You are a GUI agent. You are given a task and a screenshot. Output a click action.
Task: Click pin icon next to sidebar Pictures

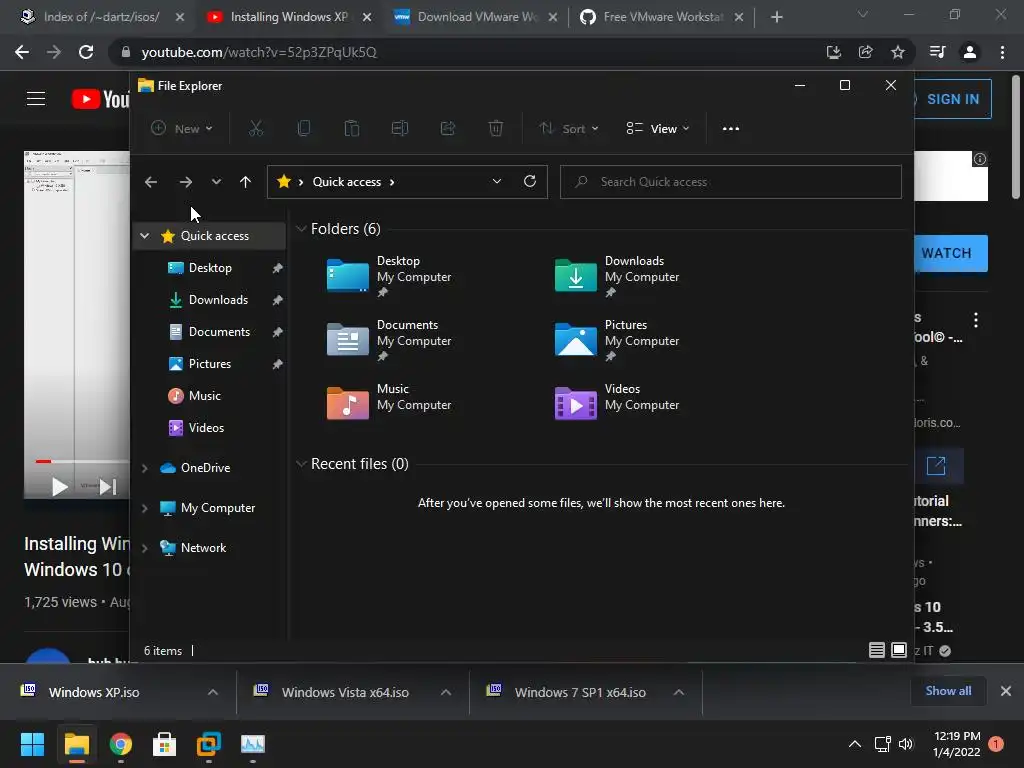tap(277, 364)
